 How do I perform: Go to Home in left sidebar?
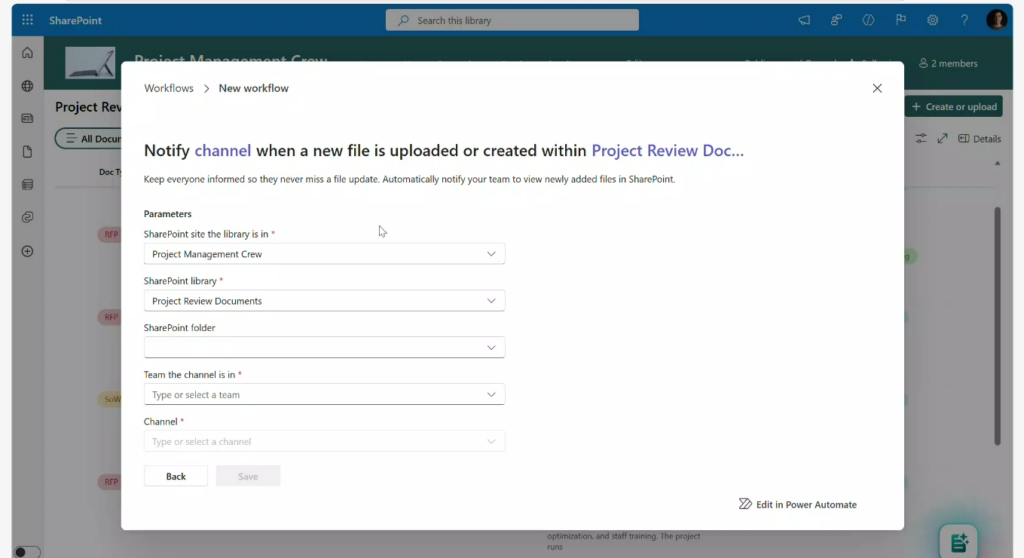(27, 53)
